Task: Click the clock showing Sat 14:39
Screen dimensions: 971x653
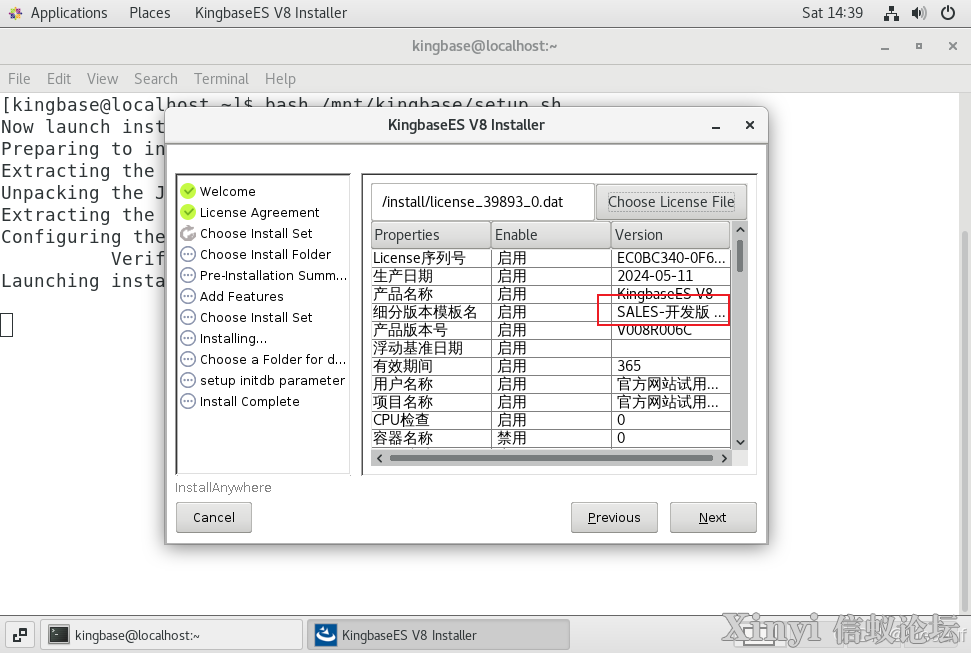Action: [x=832, y=13]
